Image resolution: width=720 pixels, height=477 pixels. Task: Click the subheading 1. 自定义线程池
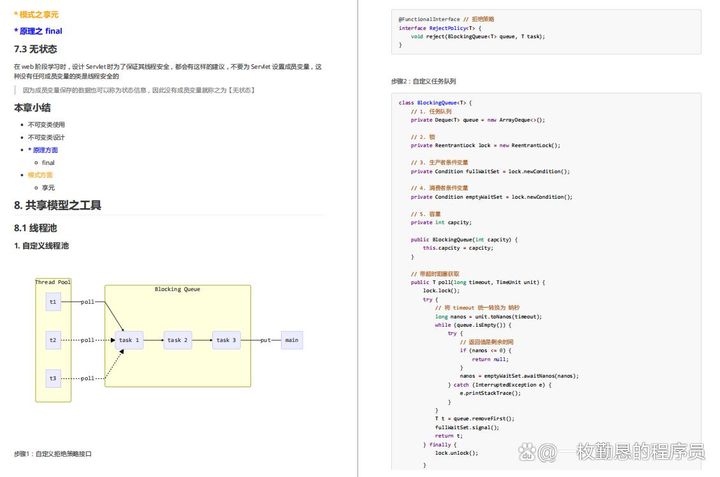click(x=41, y=246)
